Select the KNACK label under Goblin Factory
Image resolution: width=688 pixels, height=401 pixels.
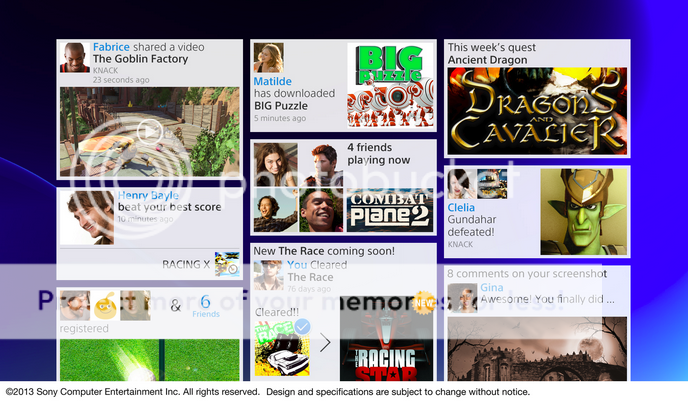coord(105,70)
